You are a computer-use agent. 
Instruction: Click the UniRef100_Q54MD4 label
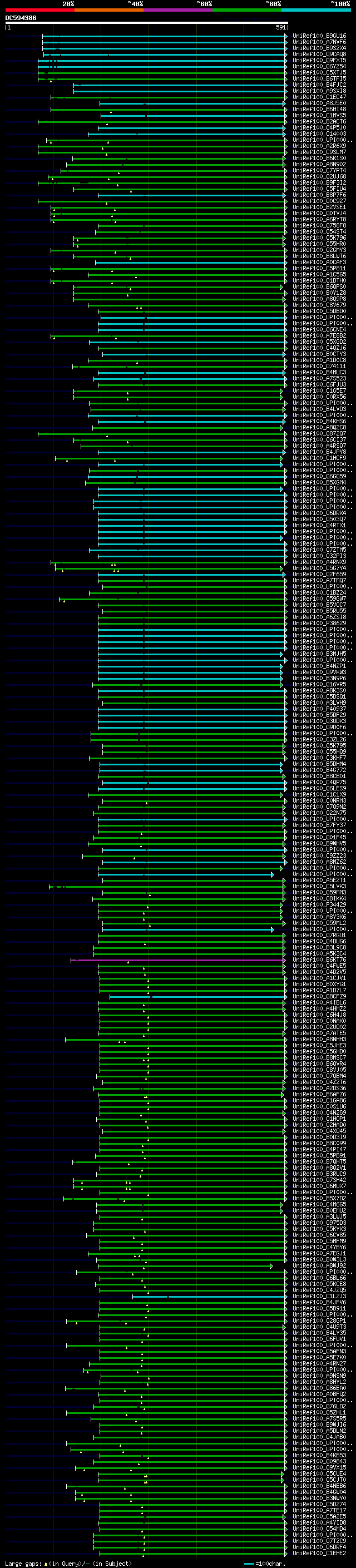319,1529
